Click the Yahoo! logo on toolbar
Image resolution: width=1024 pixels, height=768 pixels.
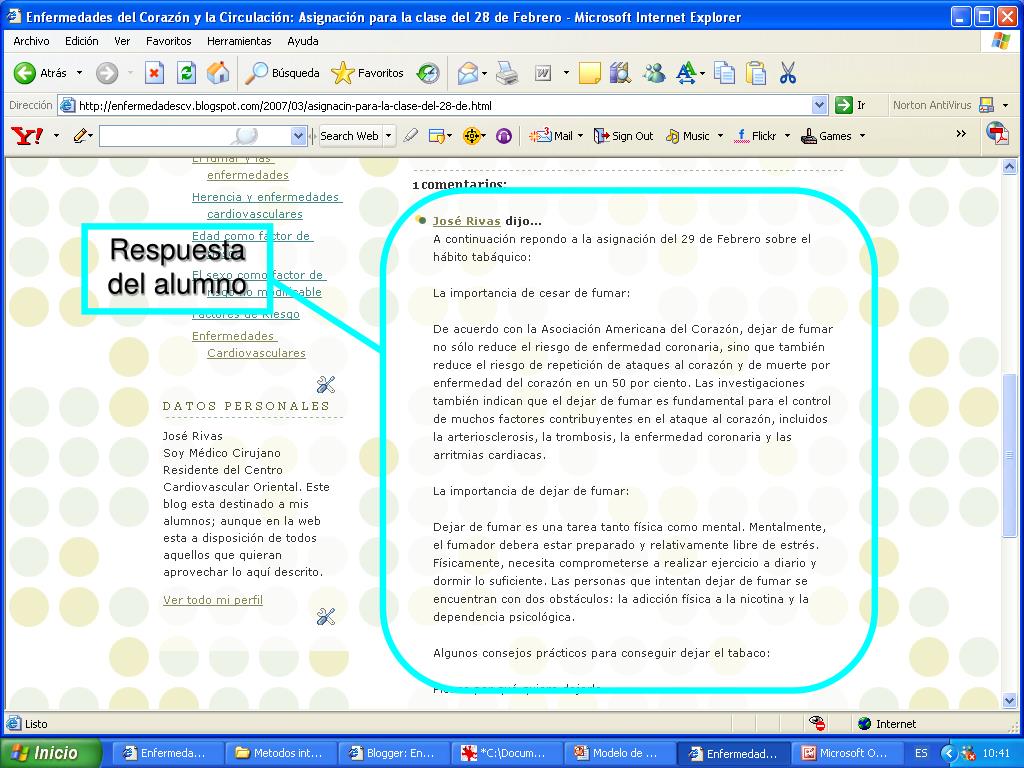[x=27, y=136]
